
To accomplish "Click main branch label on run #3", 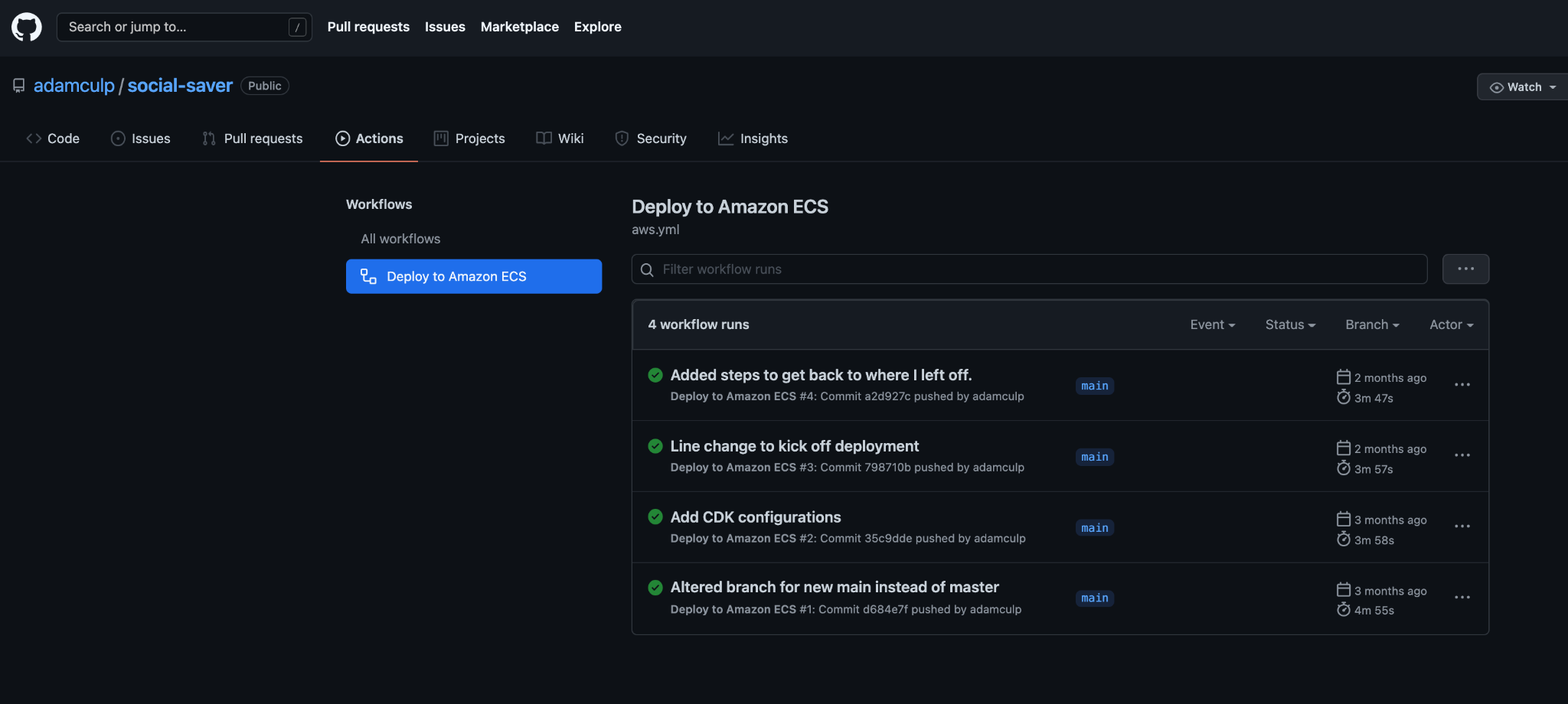I will [1095, 457].
